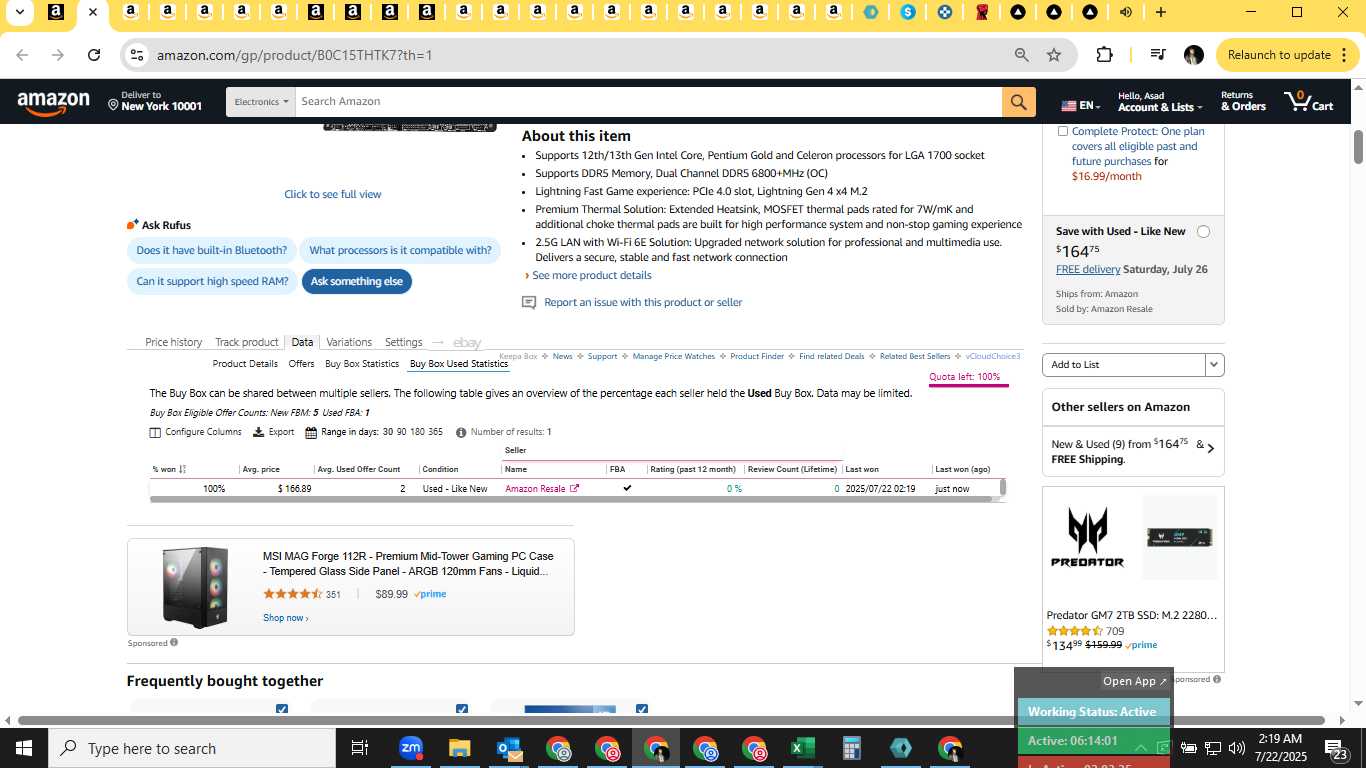This screenshot has width=1366, height=768.
Task: Click the FREE delivery link
Action: tap(1088, 269)
